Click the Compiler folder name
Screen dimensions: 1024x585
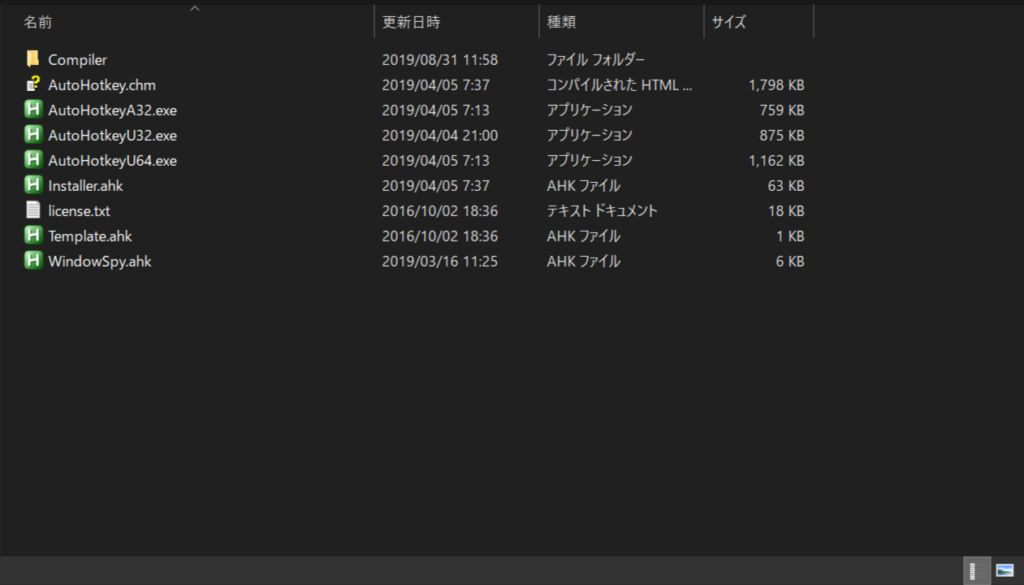tap(77, 60)
